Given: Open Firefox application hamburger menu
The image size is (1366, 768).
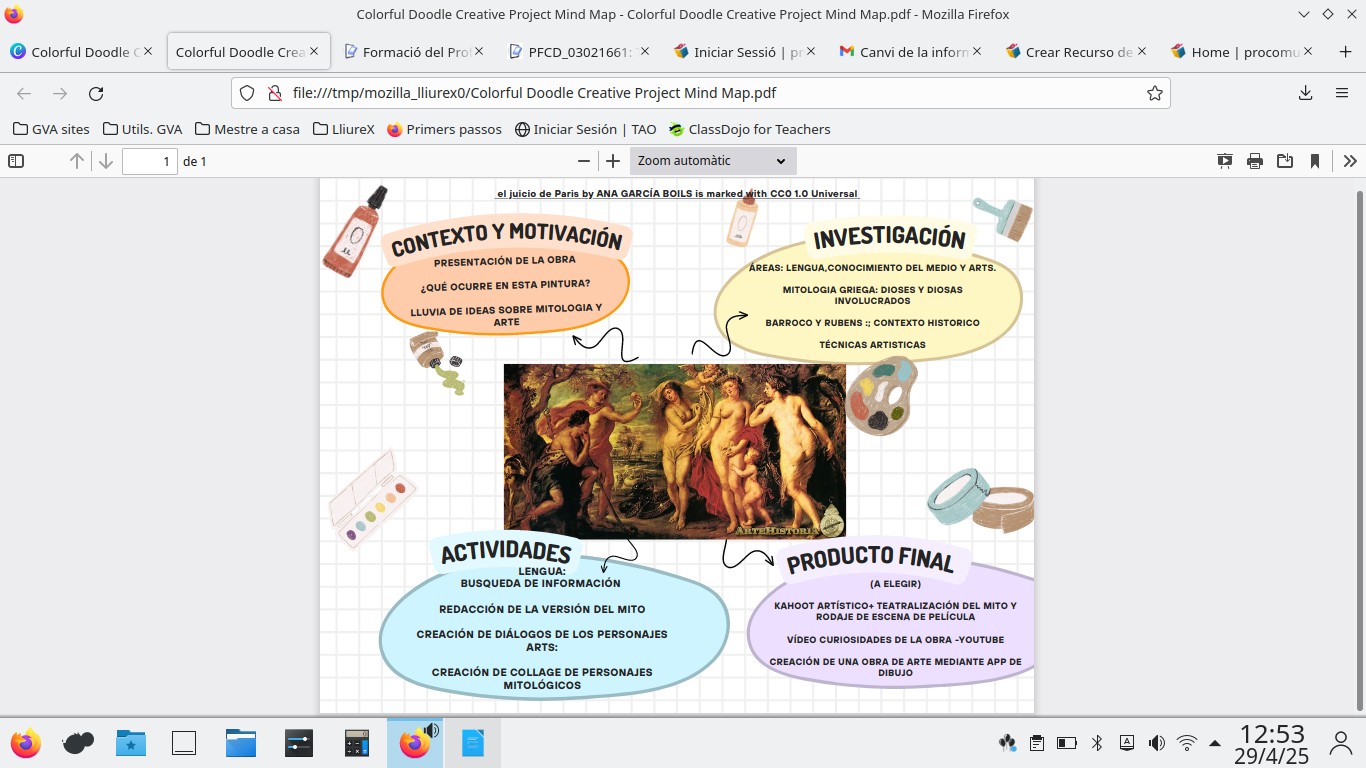Looking at the screenshot, I should pyautogui.click(x=1342, y=93).
